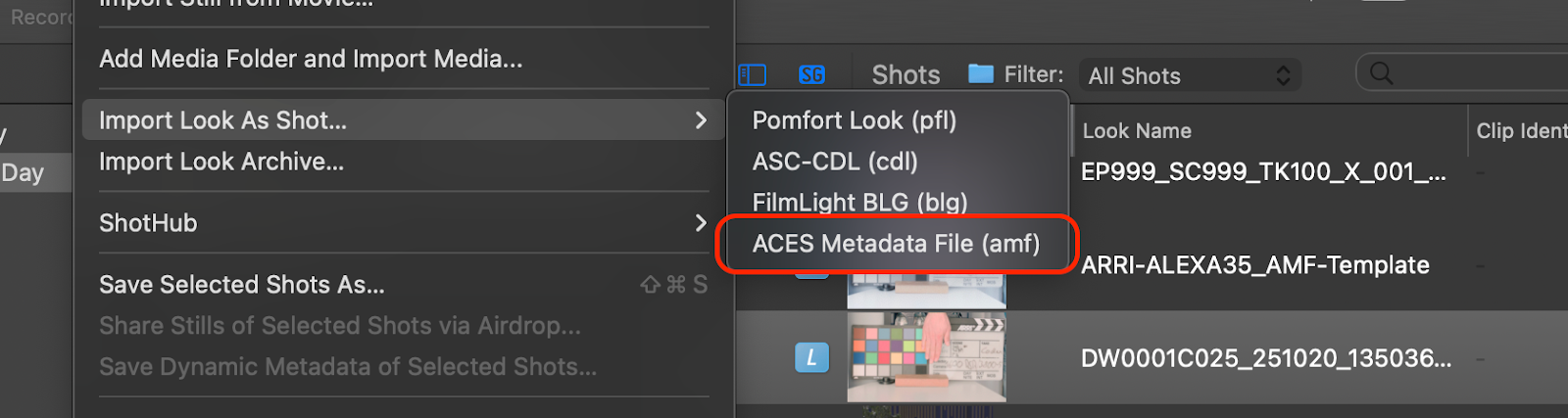The image size is (1568, 418).
Task: Select FilmLight BLG (blg) entry
Action: pyautogui.click(x=859, y=203)
